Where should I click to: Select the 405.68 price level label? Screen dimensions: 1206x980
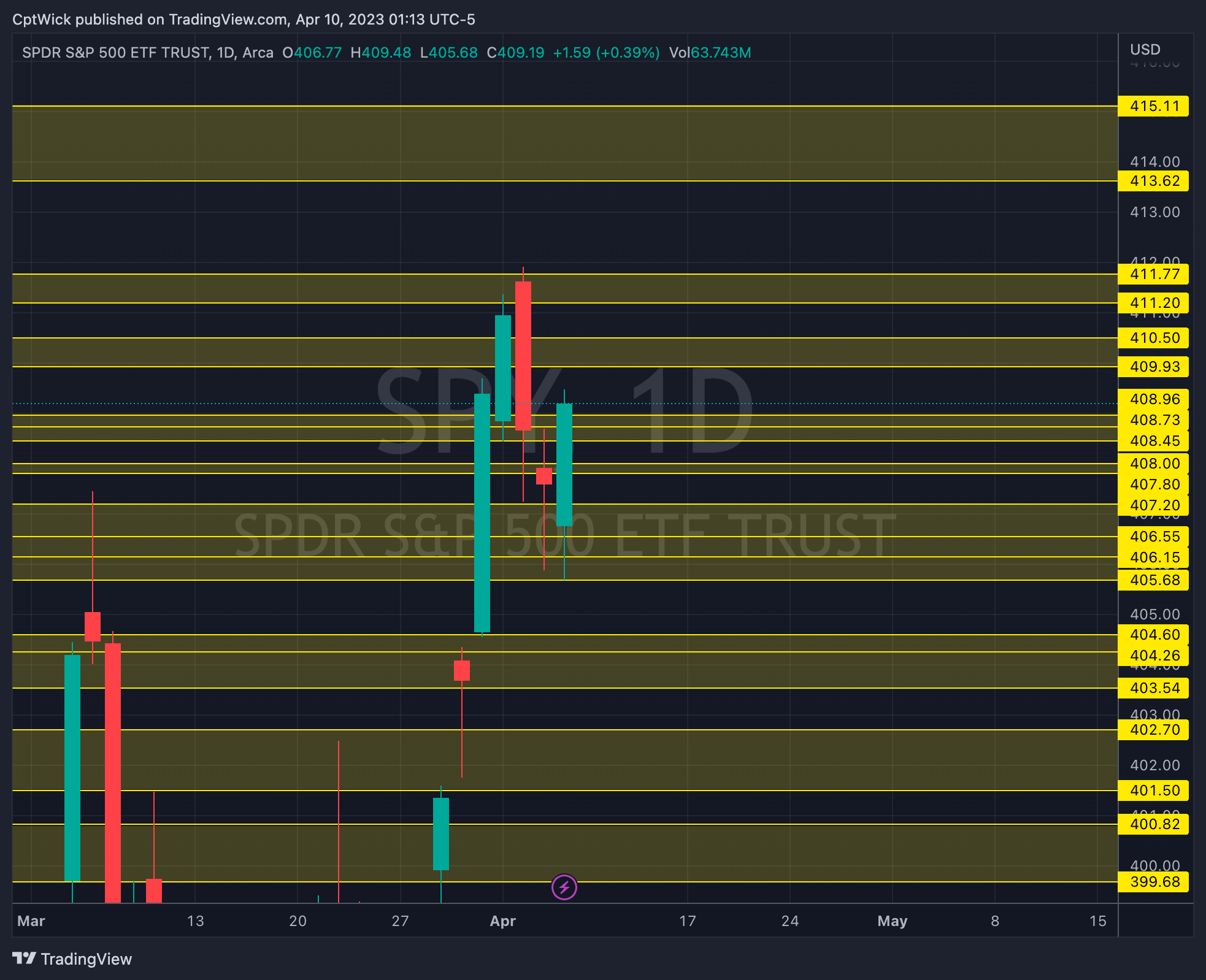tap(1153, 580)
